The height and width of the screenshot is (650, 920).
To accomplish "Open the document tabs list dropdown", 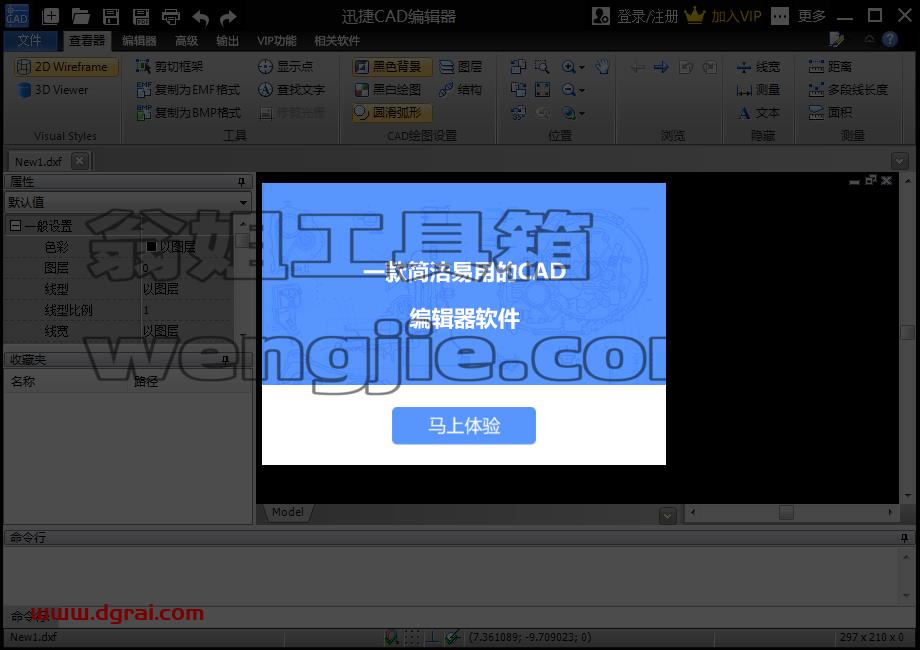I will coord(899,161).
